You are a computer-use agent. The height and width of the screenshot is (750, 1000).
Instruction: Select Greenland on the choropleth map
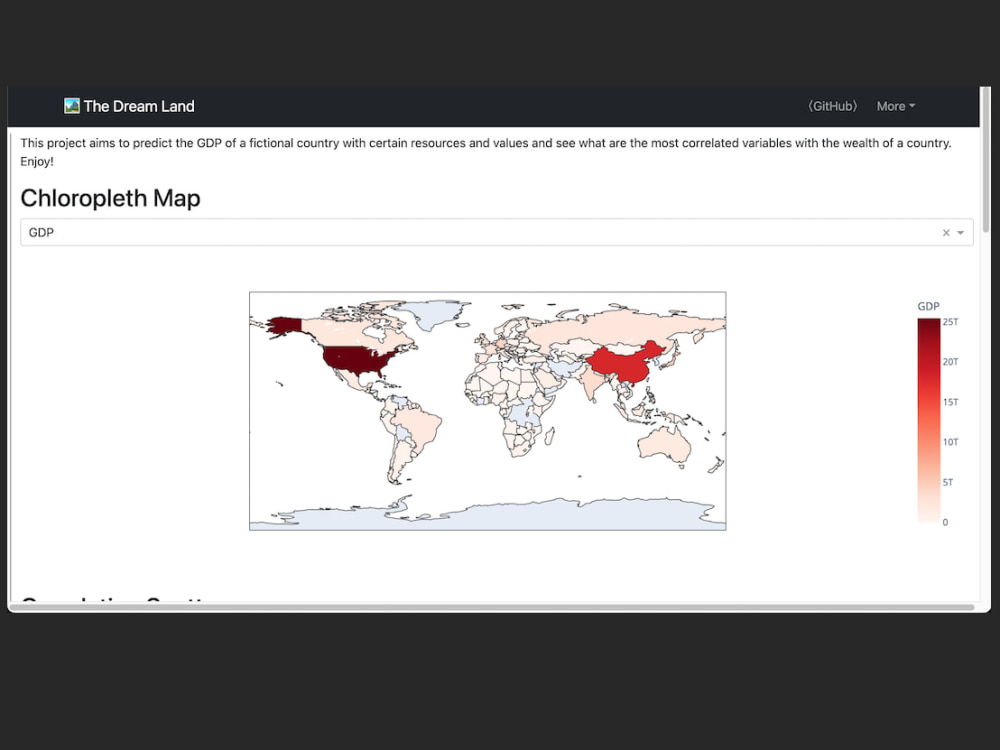pos(431,312)
